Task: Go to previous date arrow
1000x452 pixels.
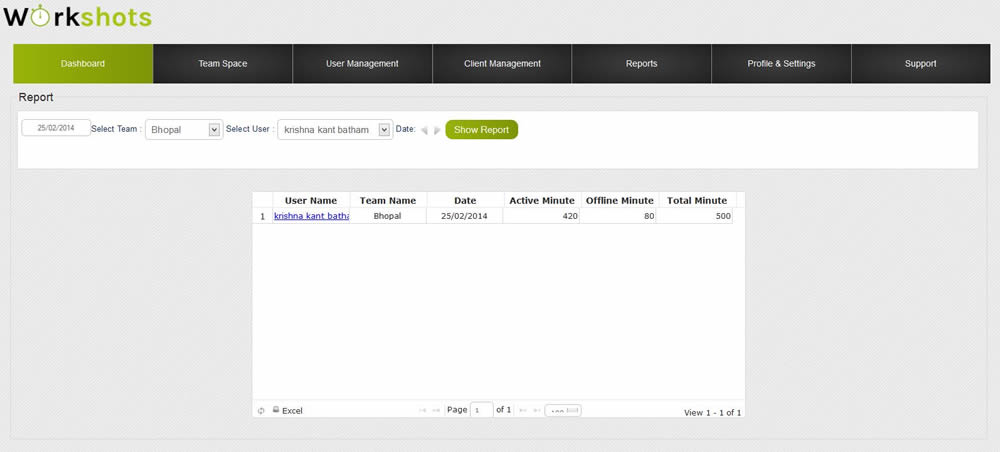Action: point(424,130)
